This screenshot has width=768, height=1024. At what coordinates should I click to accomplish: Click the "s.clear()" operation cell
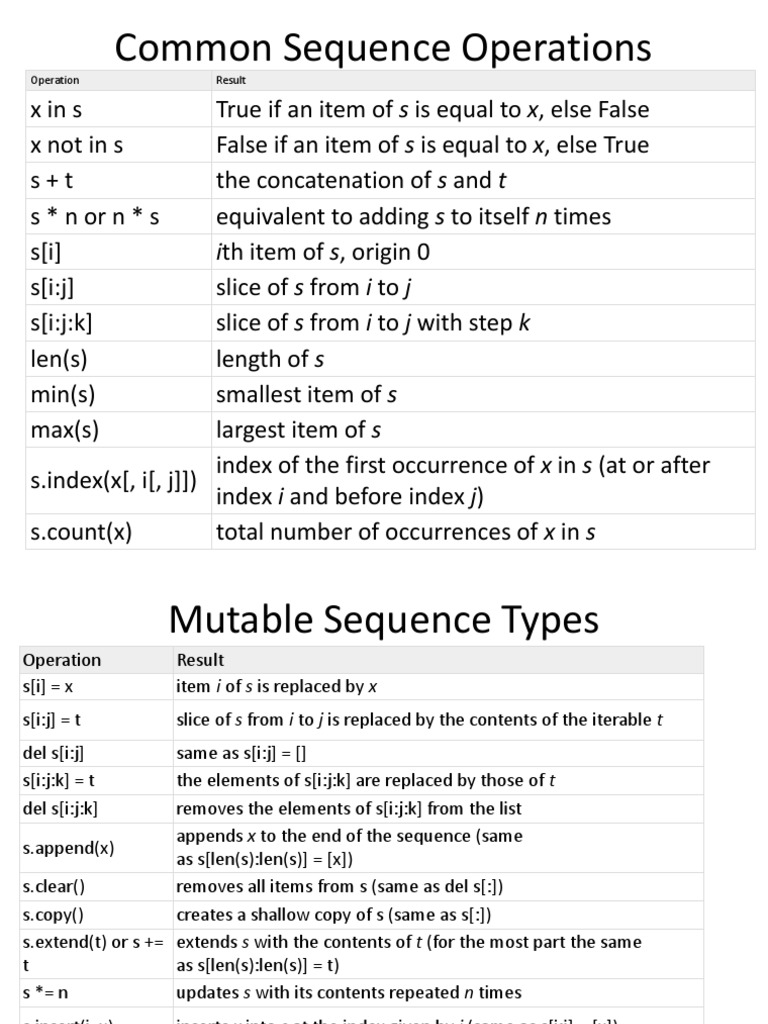(61, 886)
